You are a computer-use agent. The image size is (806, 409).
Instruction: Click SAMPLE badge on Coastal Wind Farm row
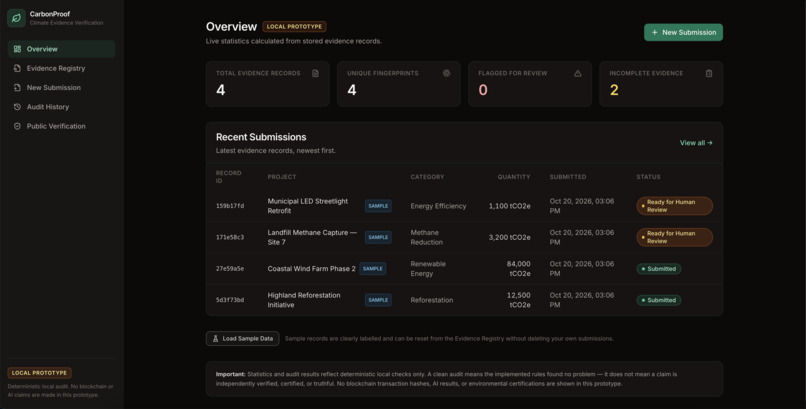tap(373, 269)
